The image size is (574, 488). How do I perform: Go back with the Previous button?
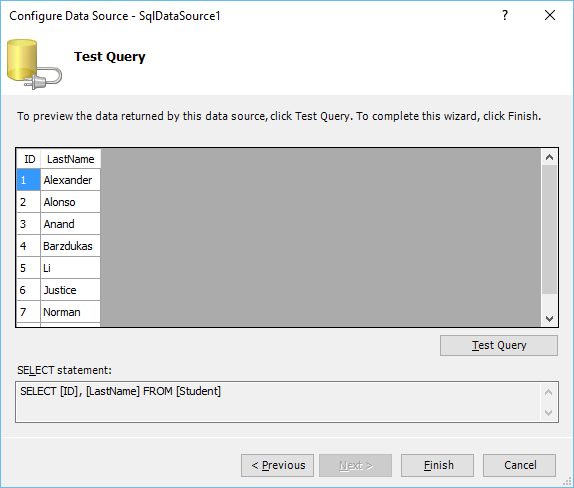277,465
